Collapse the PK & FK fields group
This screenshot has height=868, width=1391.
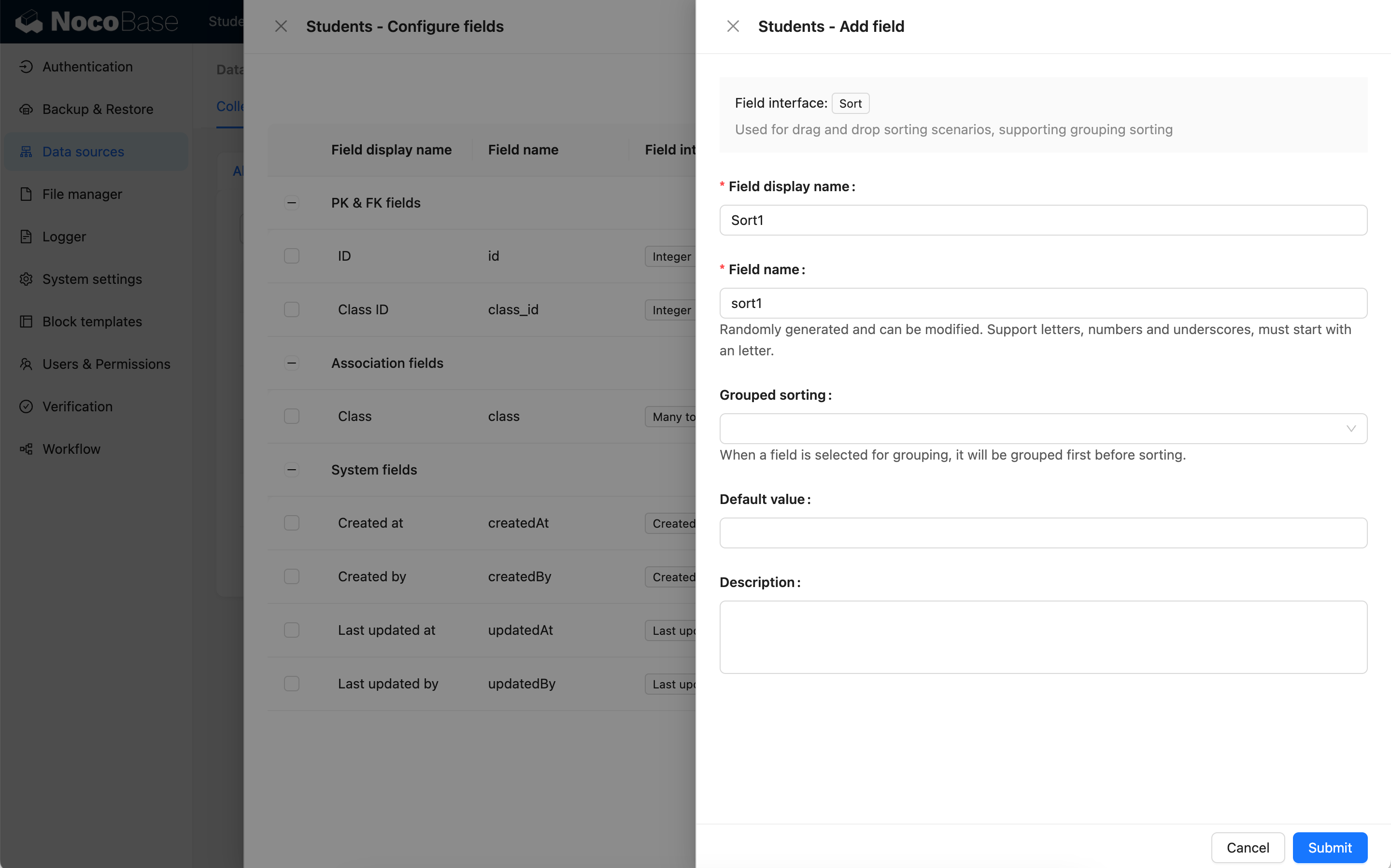coord(292,203)
